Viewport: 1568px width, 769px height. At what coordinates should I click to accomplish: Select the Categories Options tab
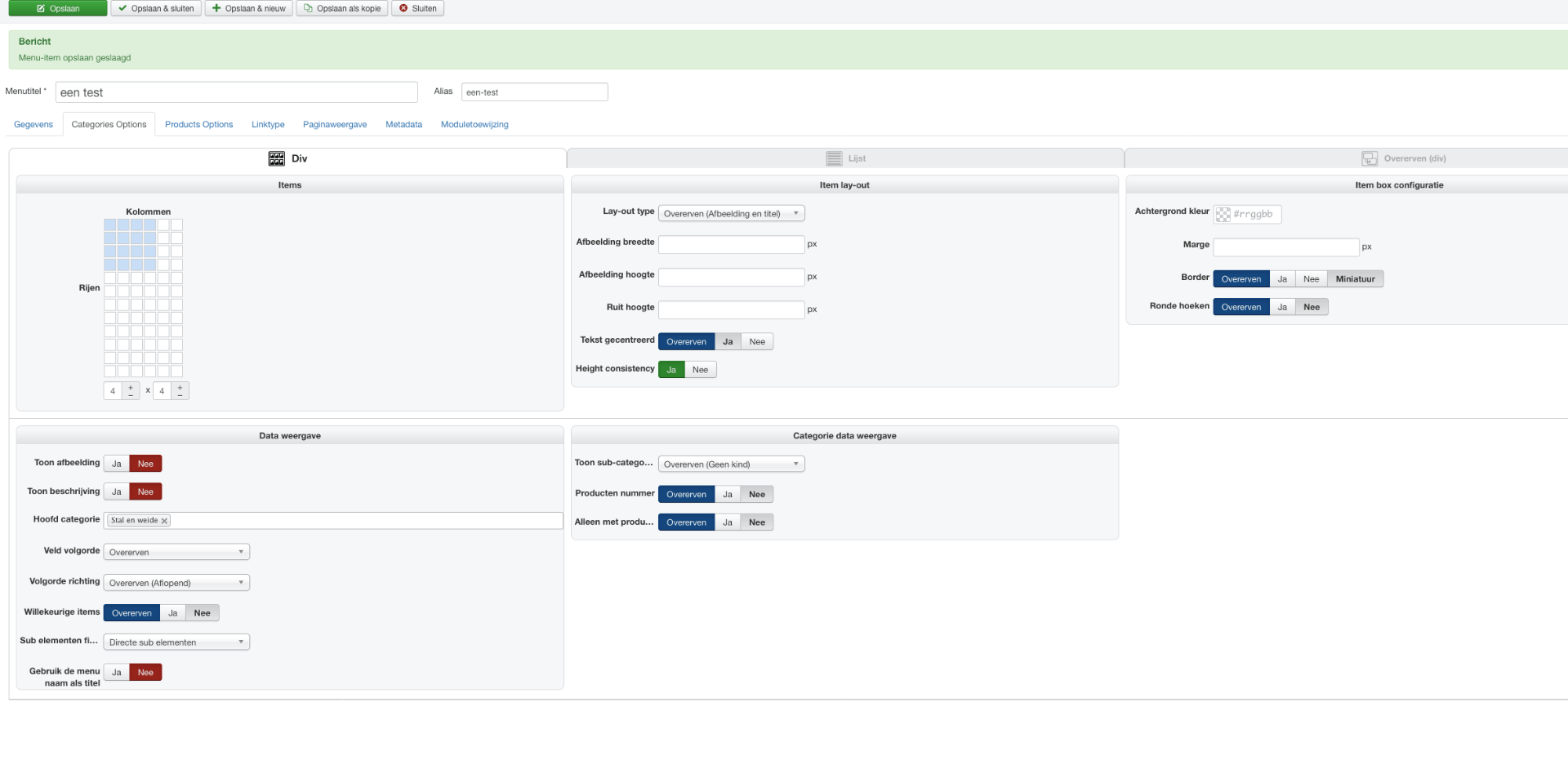109,124
